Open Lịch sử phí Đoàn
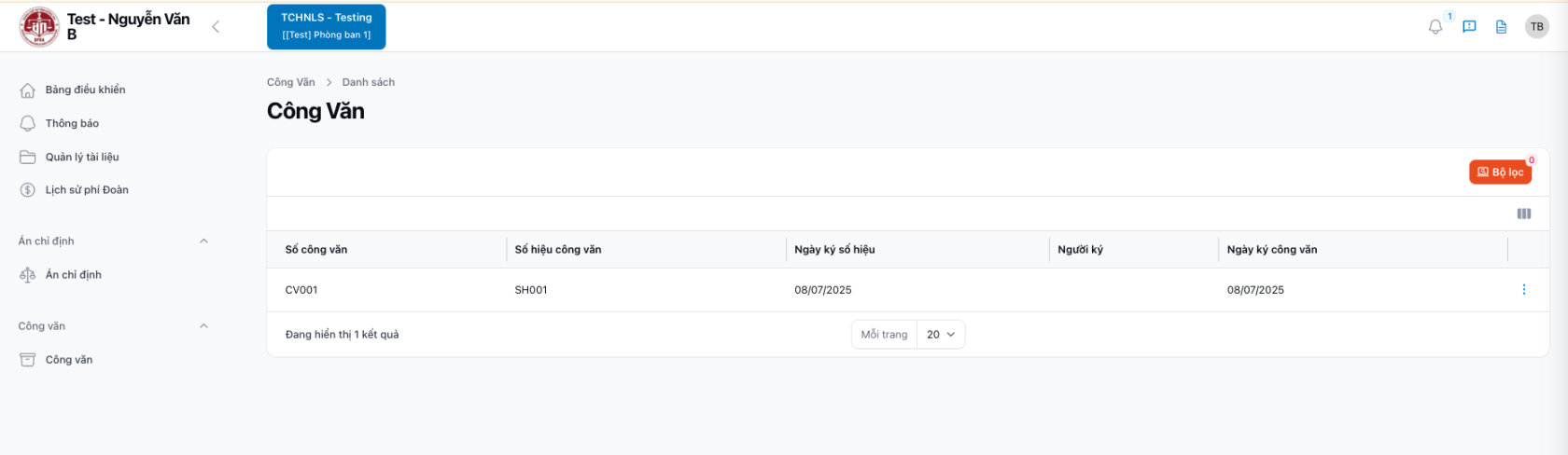Image resolution: width=1568 pixels, height=455 pixels. click(87, 190)
